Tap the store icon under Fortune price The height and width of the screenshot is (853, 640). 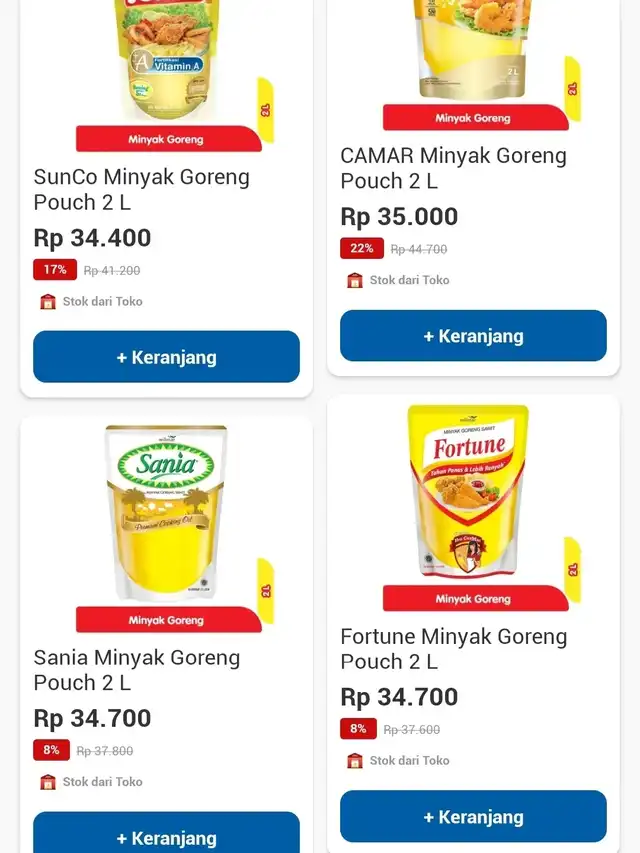point(355,761)
